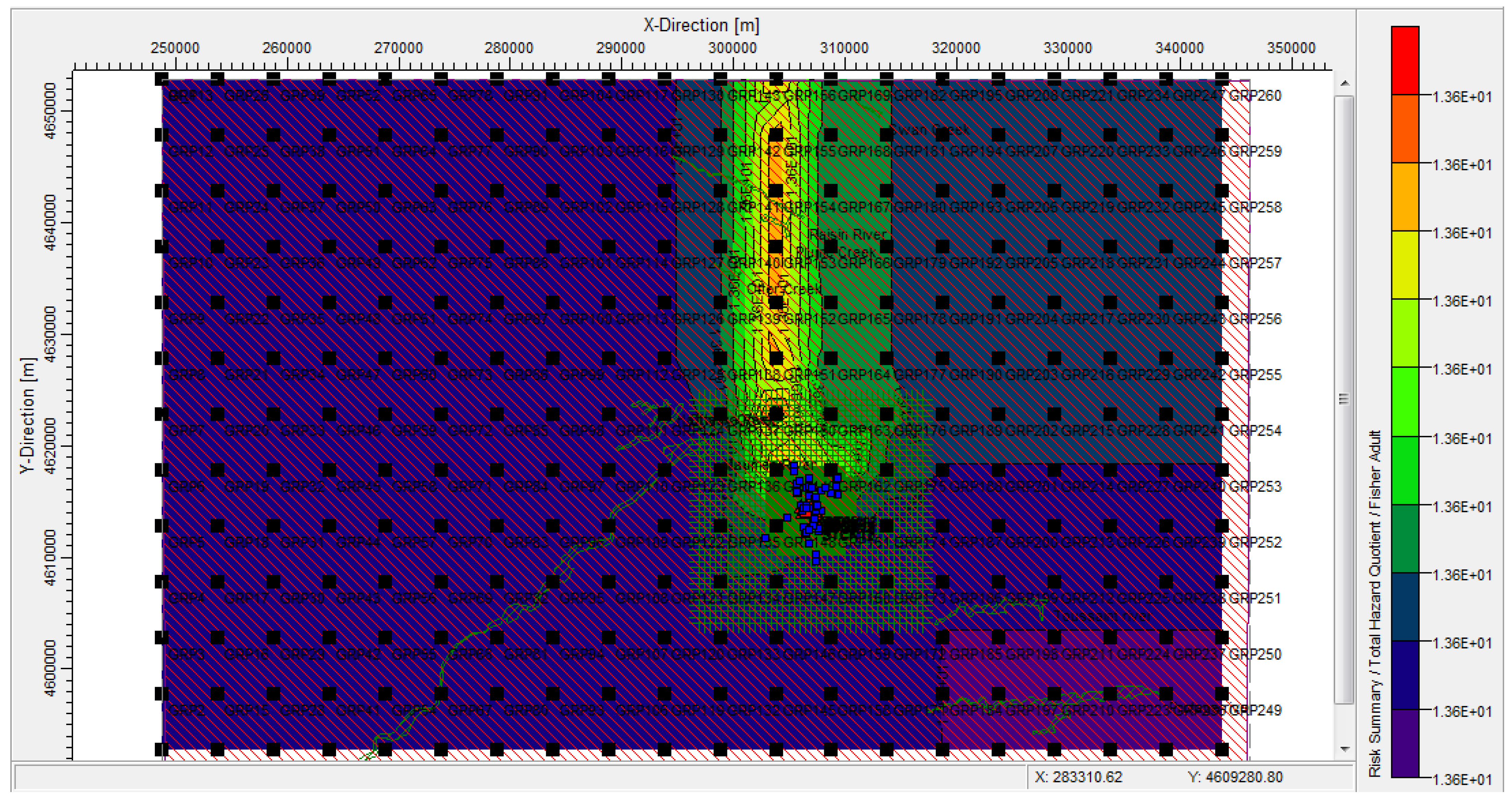1512x802 pixels.
Task: Select the GRP249 receptor label
Action: (x=1256, y=710)
